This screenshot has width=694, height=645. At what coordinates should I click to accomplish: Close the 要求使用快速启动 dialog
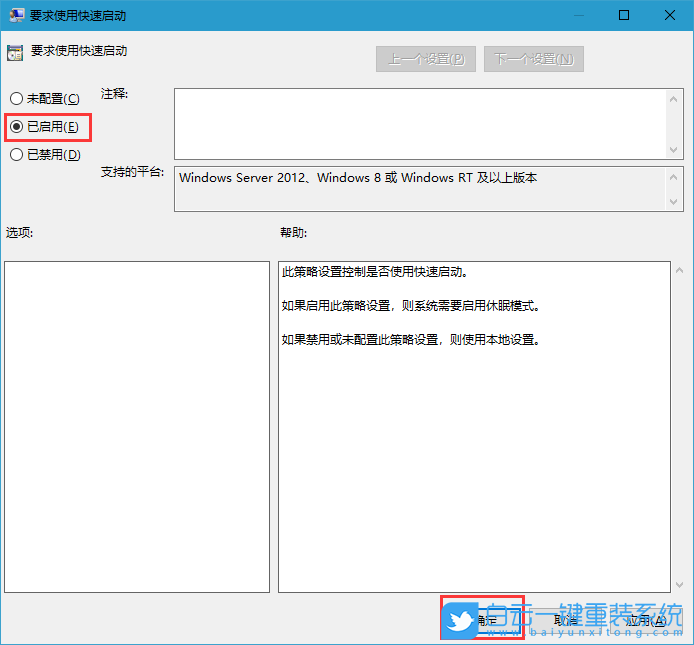click(670, 15)
